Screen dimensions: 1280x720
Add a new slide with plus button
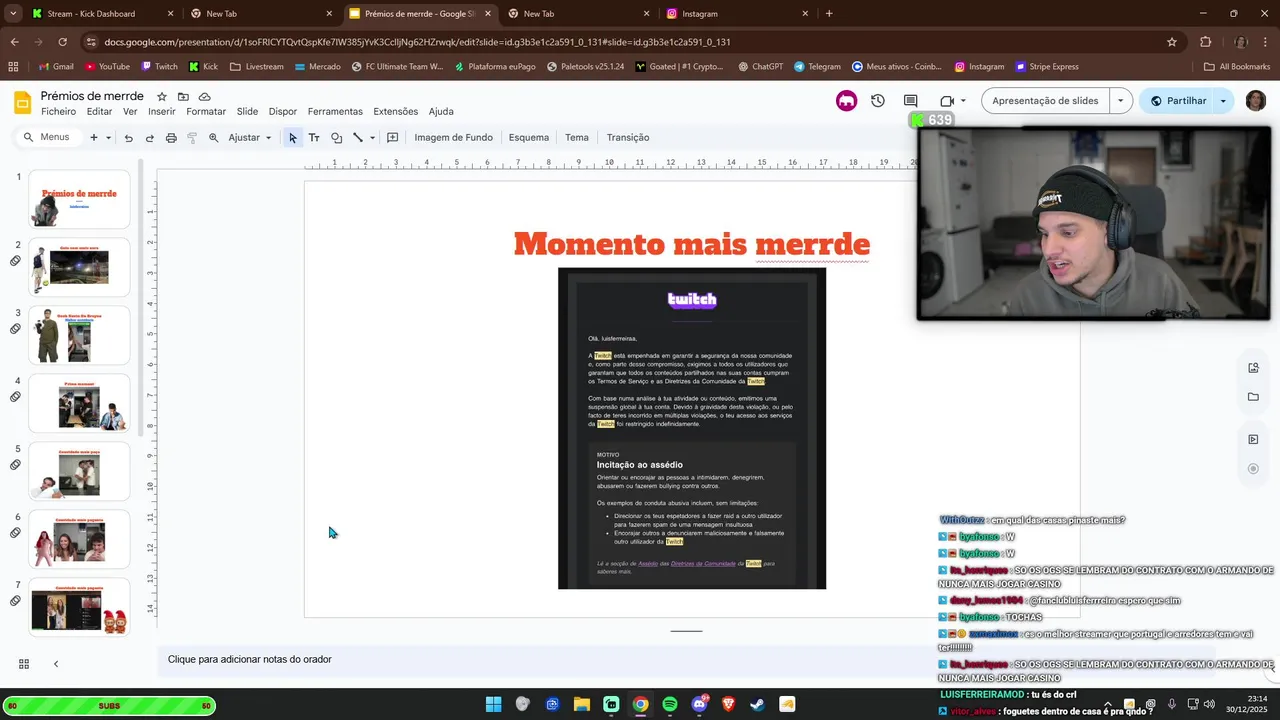94,137
